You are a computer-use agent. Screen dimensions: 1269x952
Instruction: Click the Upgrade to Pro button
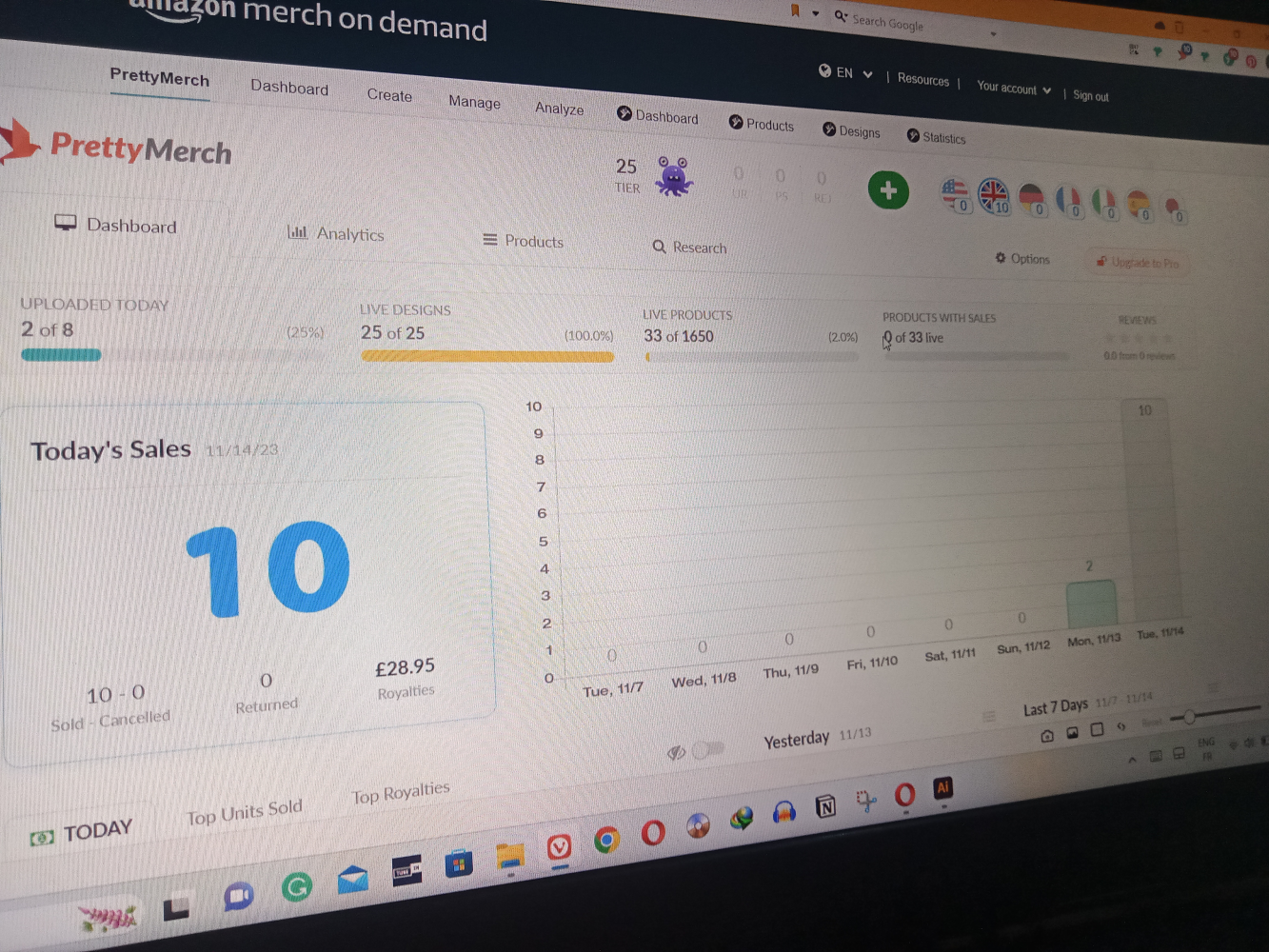1138,262
